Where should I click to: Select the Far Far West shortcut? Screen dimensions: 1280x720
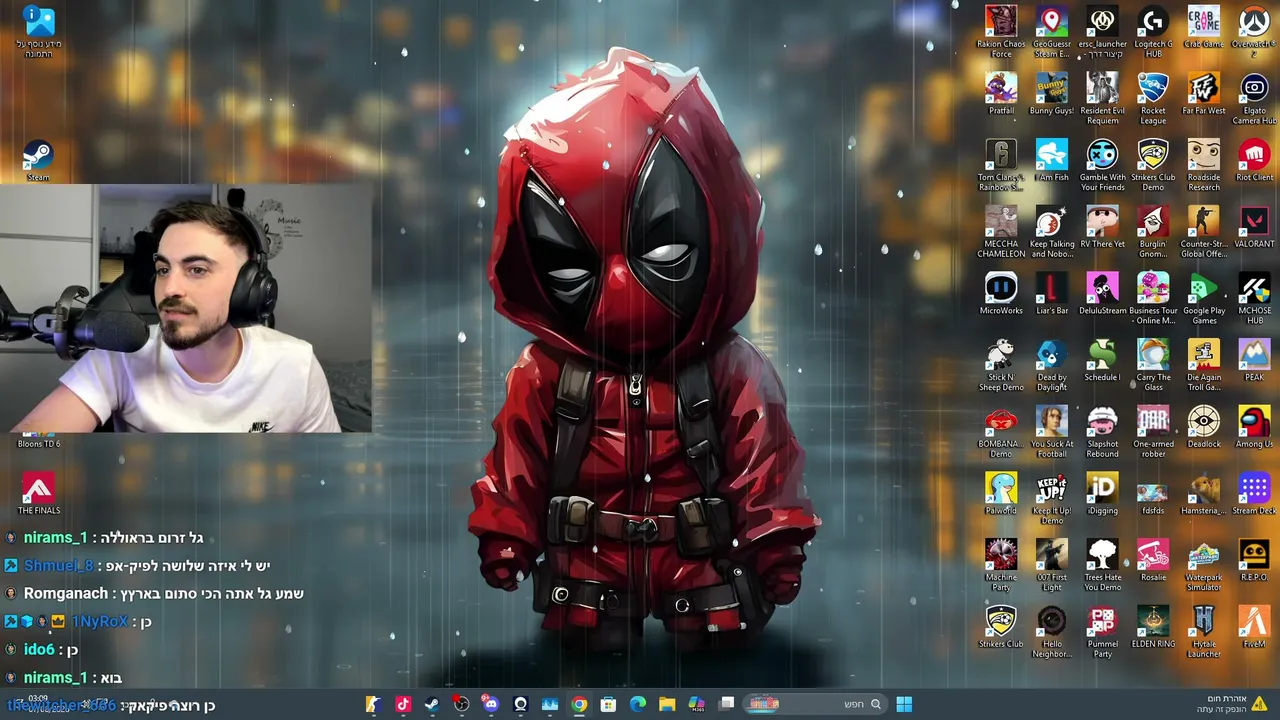click(x=1203, y=93)
